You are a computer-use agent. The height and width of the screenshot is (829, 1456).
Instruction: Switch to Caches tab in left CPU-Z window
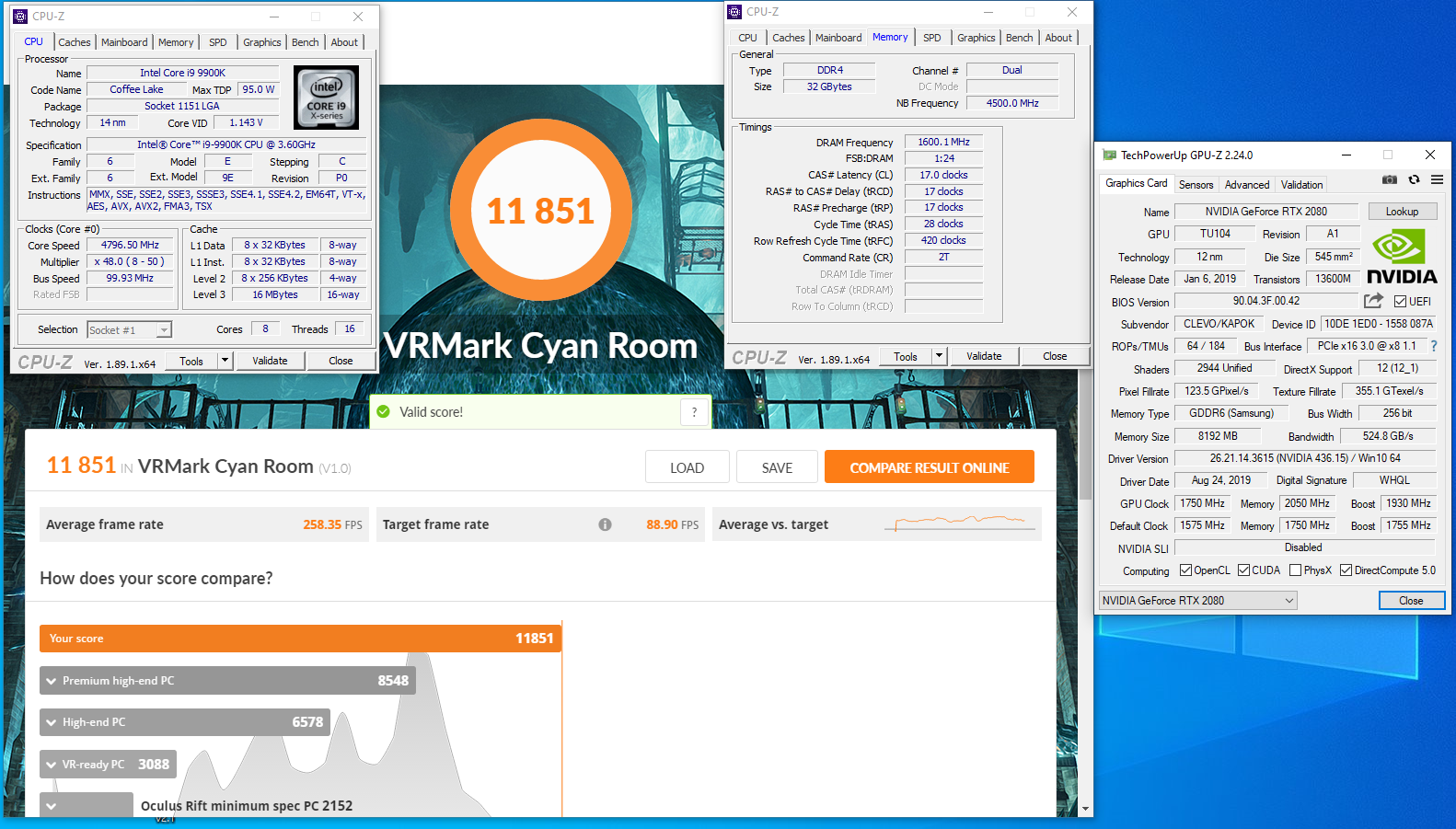[75, 42]
